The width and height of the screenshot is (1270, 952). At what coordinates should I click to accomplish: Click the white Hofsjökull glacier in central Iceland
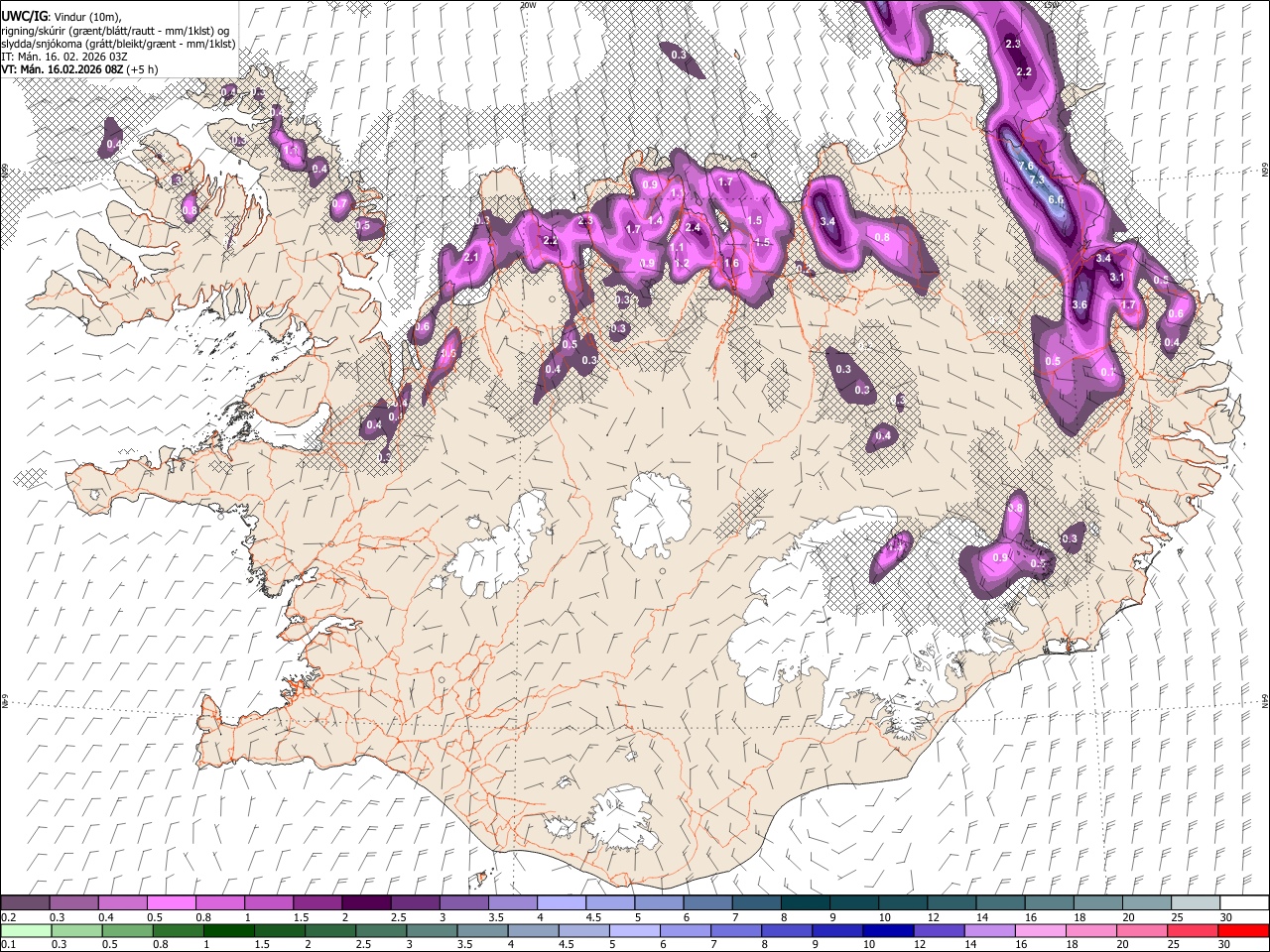[652, 513]
